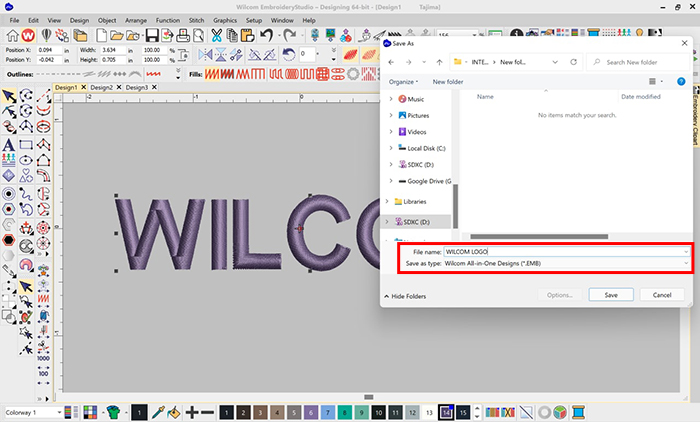Image resolution: width=700 pixels, height=422 pixels.
Task: Select the Rectangle tool in the toolbox
Action: point(26,145)
